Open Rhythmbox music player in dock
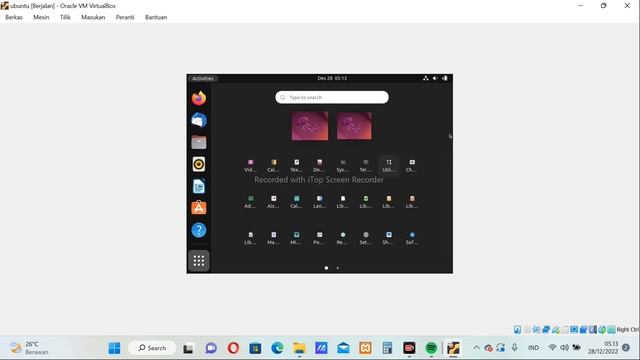 tap(199, 164)
